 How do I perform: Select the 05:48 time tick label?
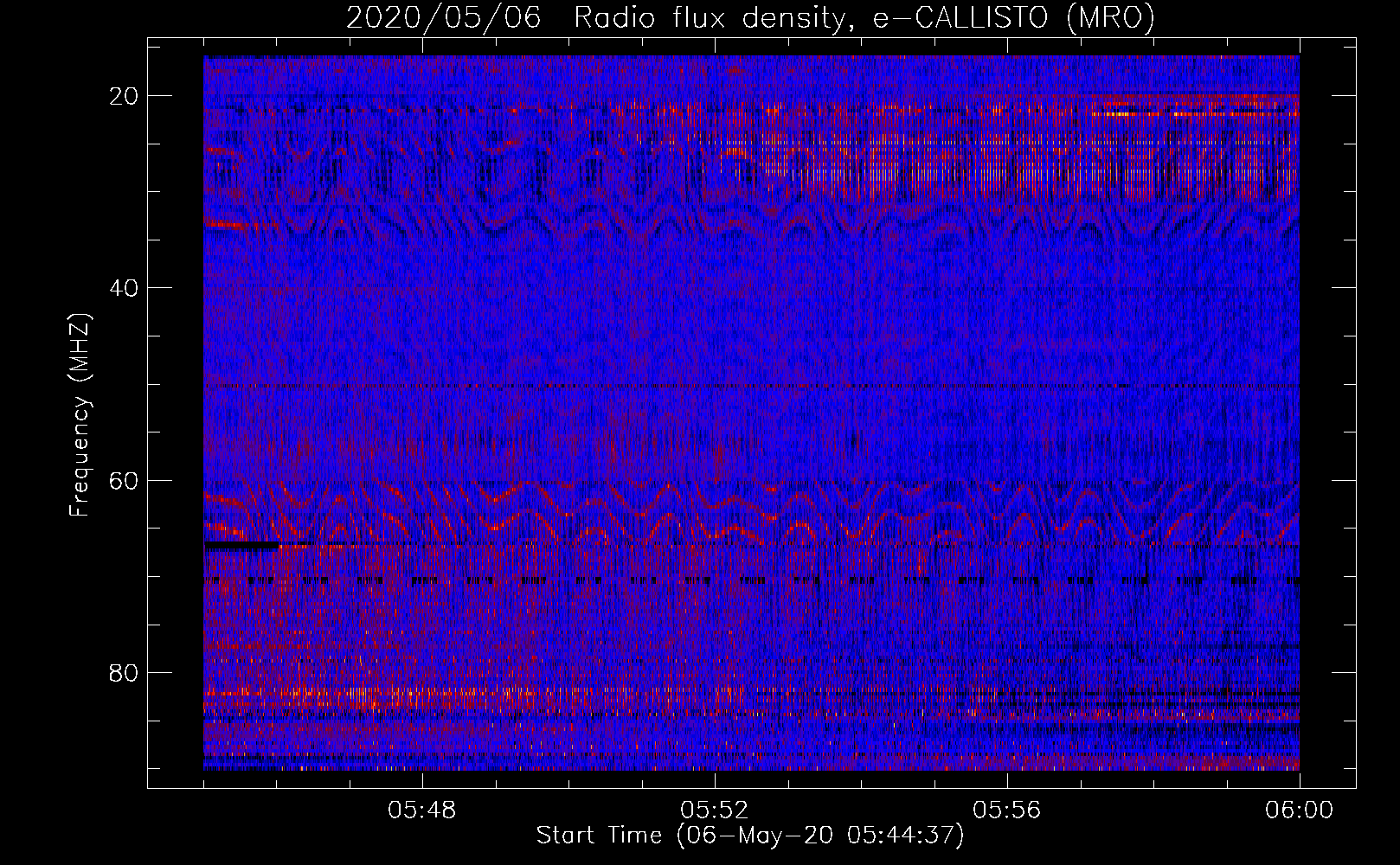422,811
